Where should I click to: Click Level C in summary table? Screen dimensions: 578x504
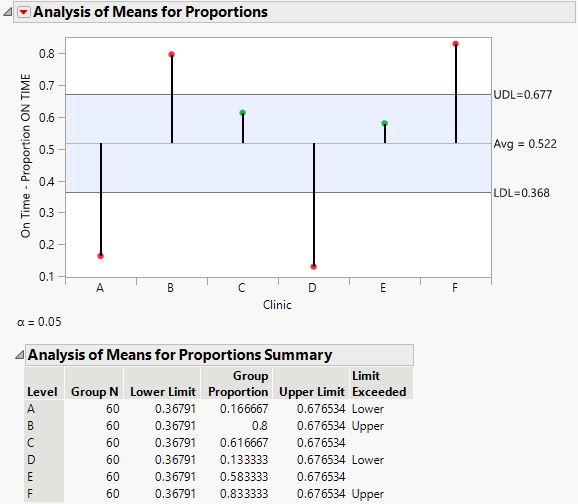point(31,443)
